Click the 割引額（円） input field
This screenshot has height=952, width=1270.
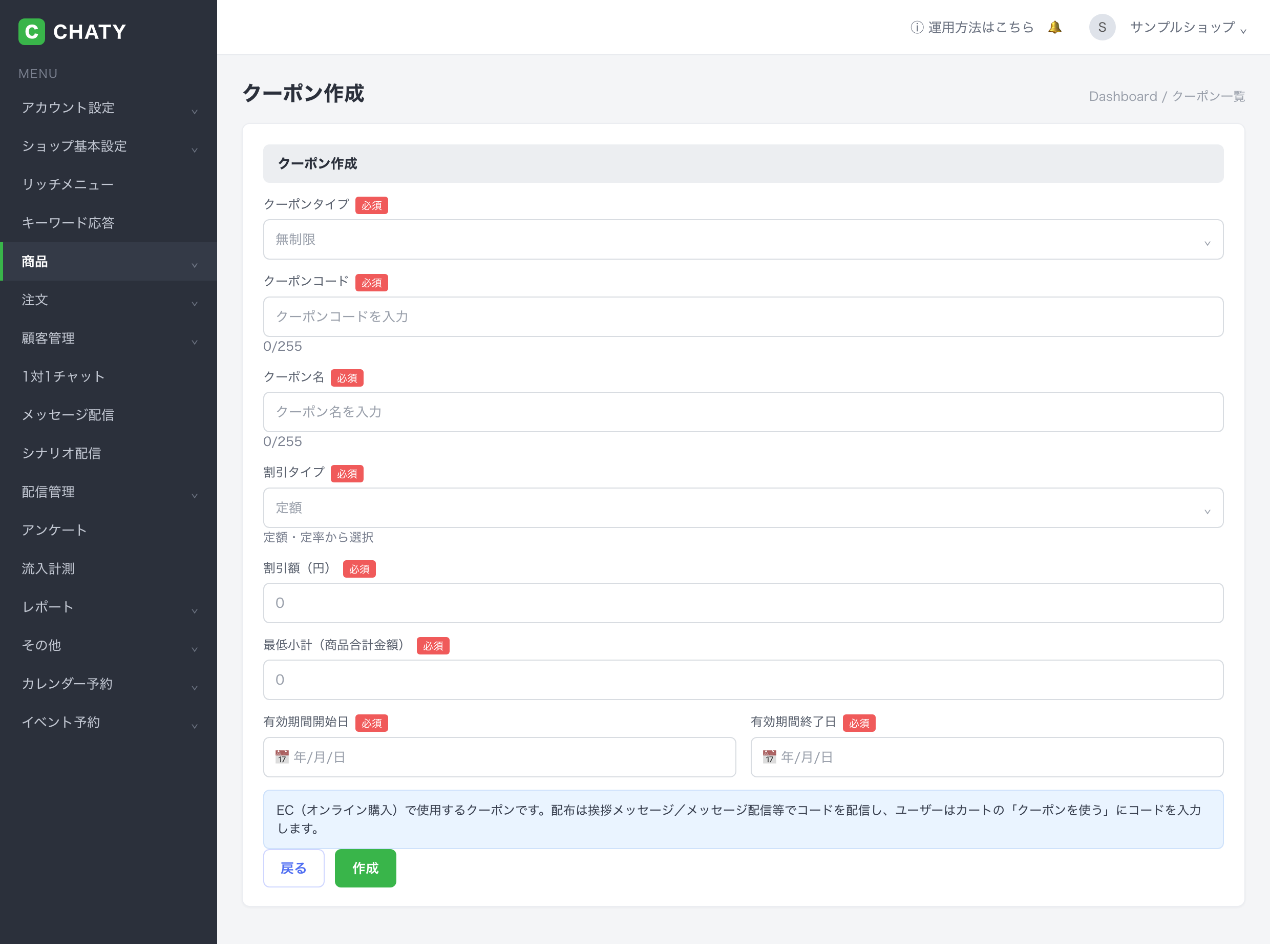pyautogui.click(x=743, y=603)
